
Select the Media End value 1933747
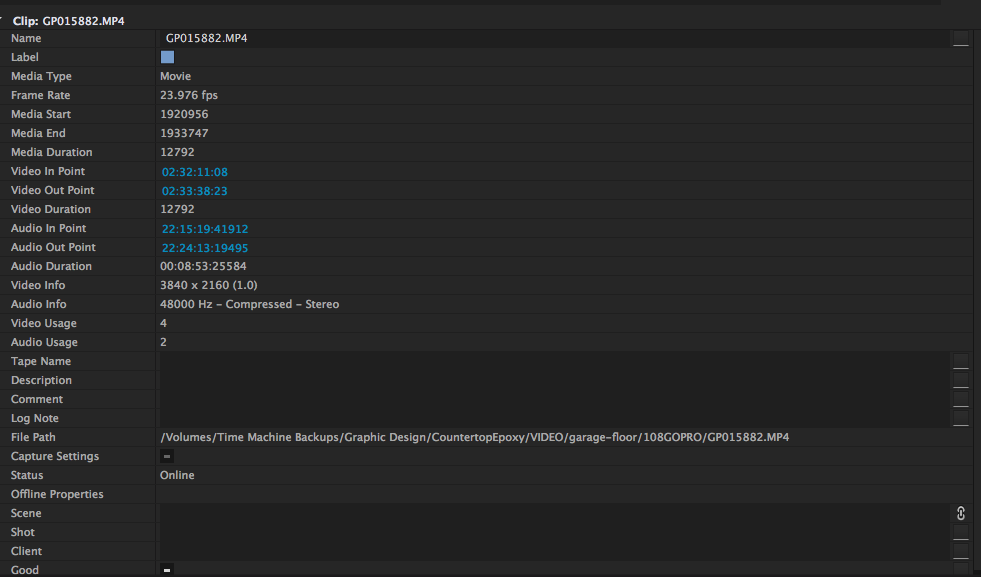tap(184, 133)
